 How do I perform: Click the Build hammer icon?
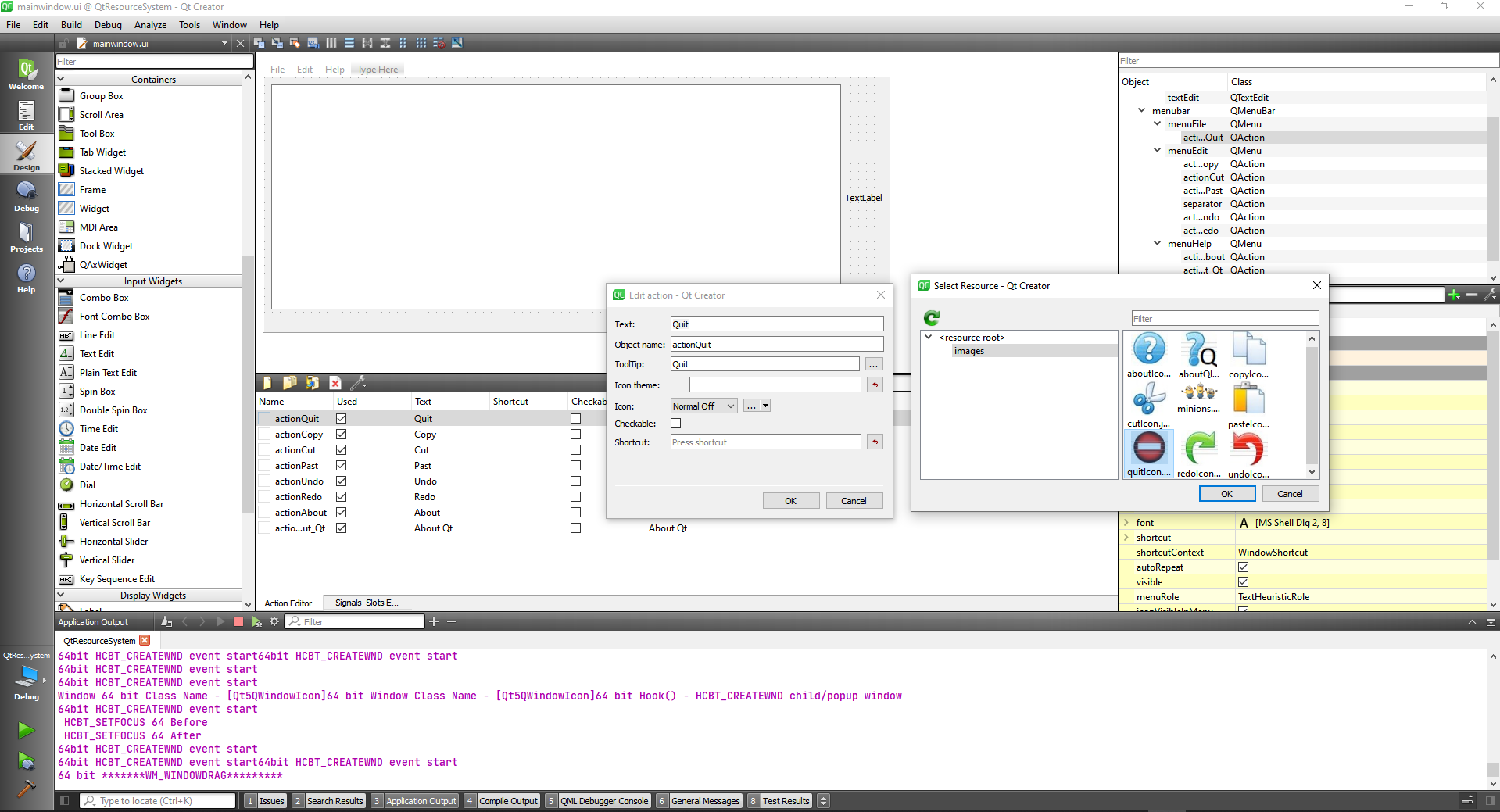pos(26,788)
